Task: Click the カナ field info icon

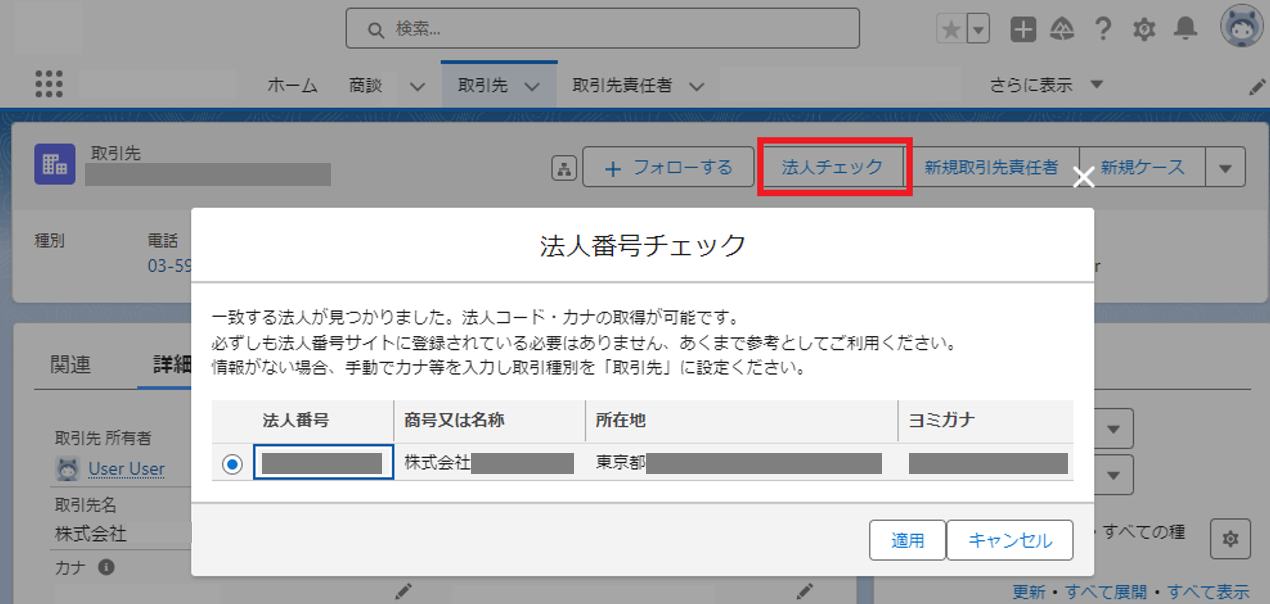Action: [105, 567]
